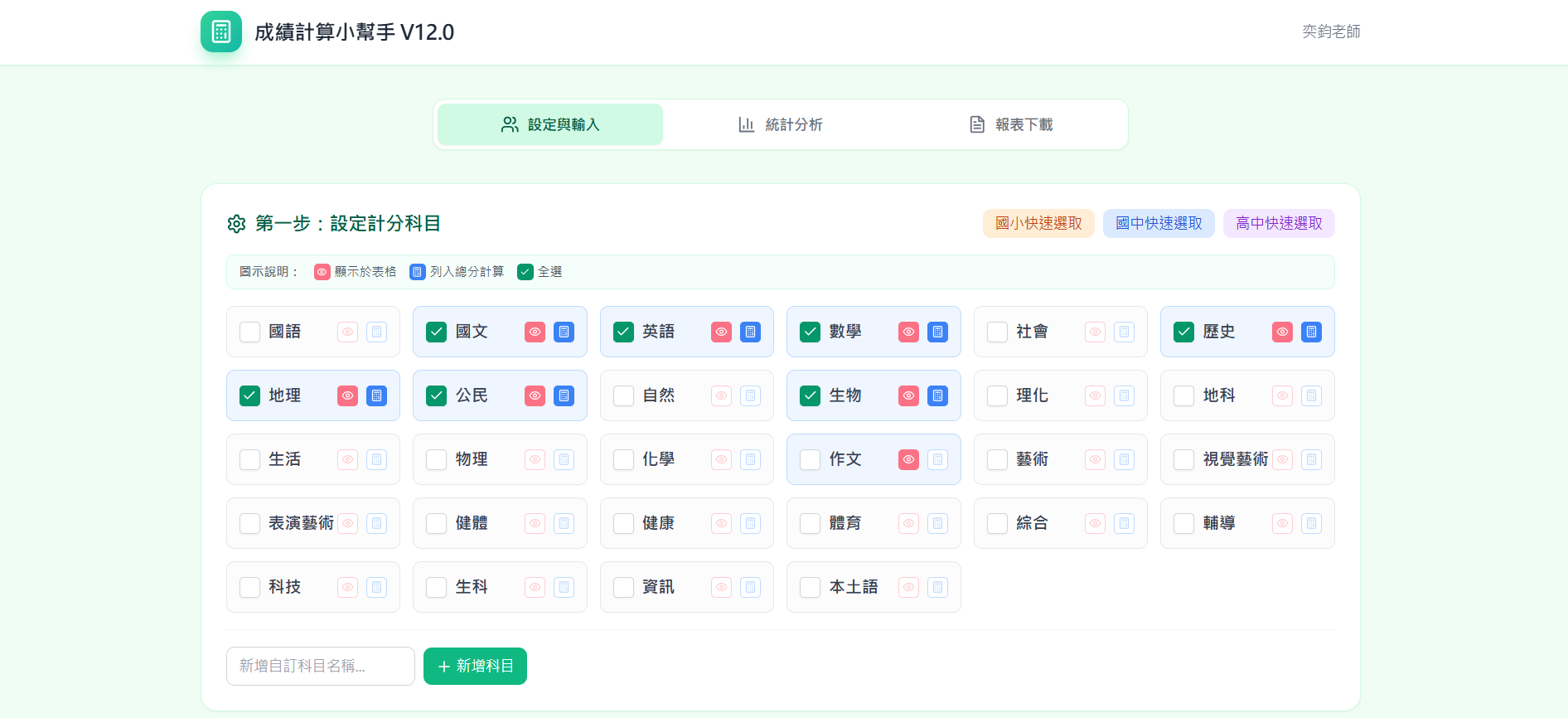Enable eye display icon for 科技
This screenshot has height=718, width=1568.
coord(348,587)
